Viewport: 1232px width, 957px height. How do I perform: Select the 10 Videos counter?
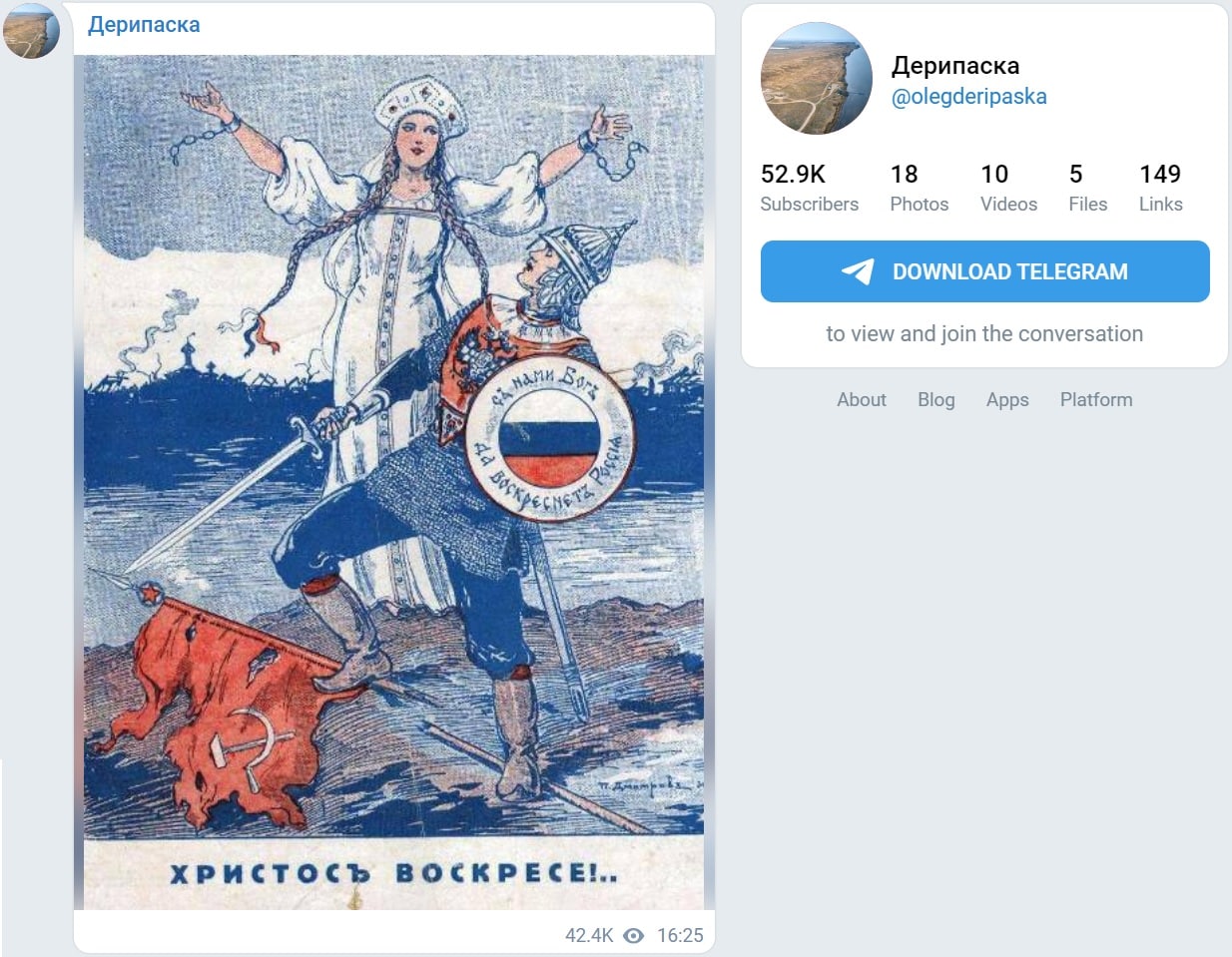click(1008, 189)
